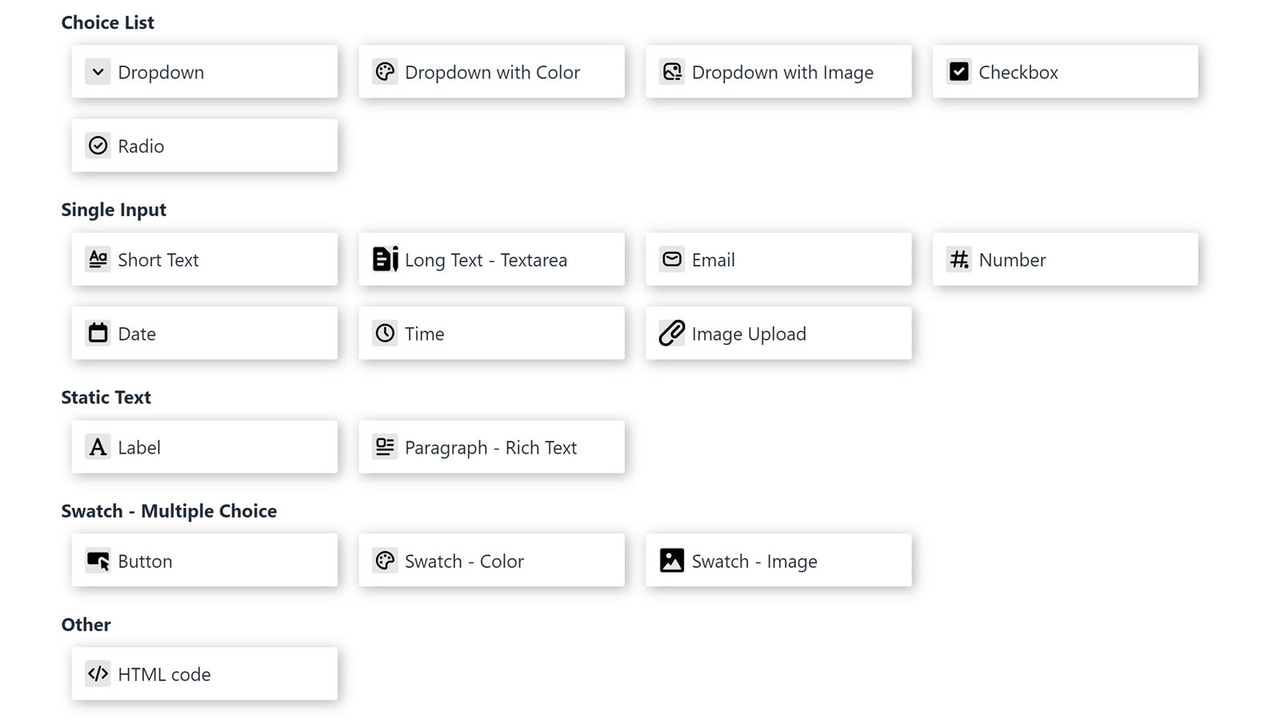Select the Email envelope icon
This screenshot has width=1280, height=720.
coord(672,258)
